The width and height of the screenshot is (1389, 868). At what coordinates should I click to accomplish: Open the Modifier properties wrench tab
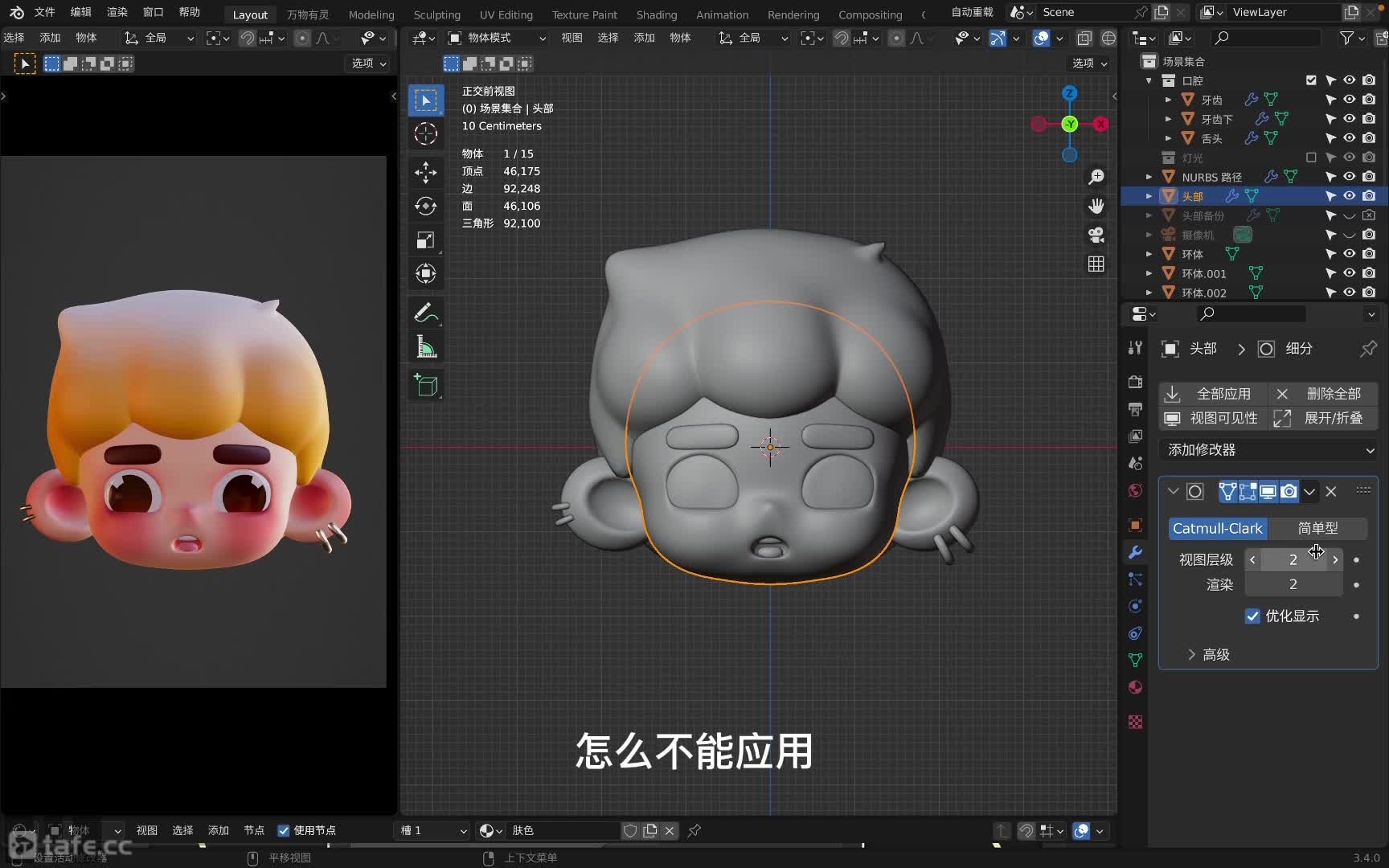coord(1135,552)
